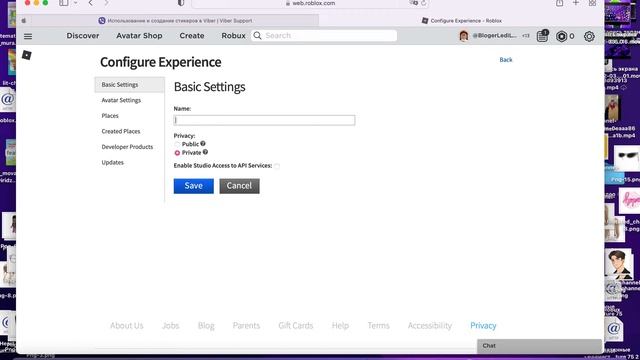This screenshot has width=640, height=360.
Task: Click the web.roblox.com address bar
Action: point(310,3)
